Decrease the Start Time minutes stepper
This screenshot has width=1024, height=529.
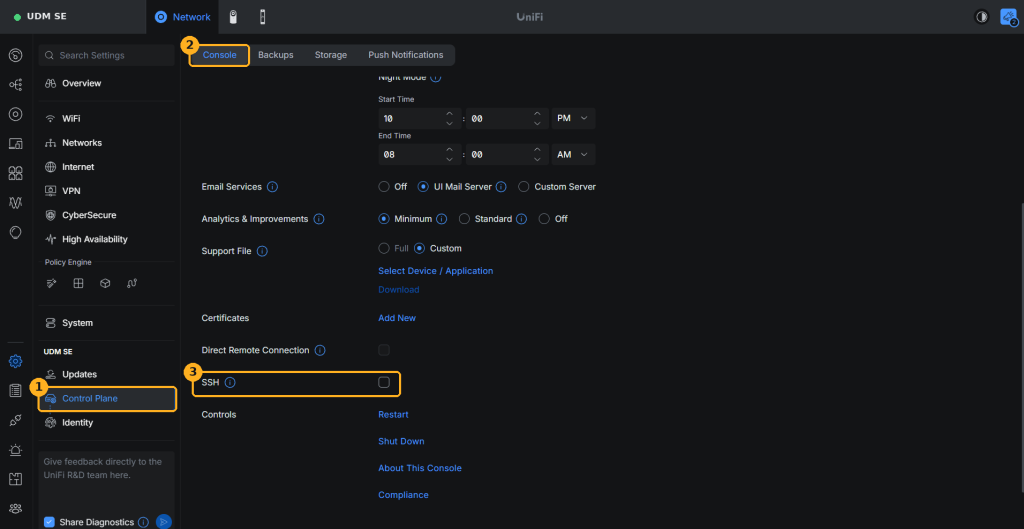(x=537, y=123)
